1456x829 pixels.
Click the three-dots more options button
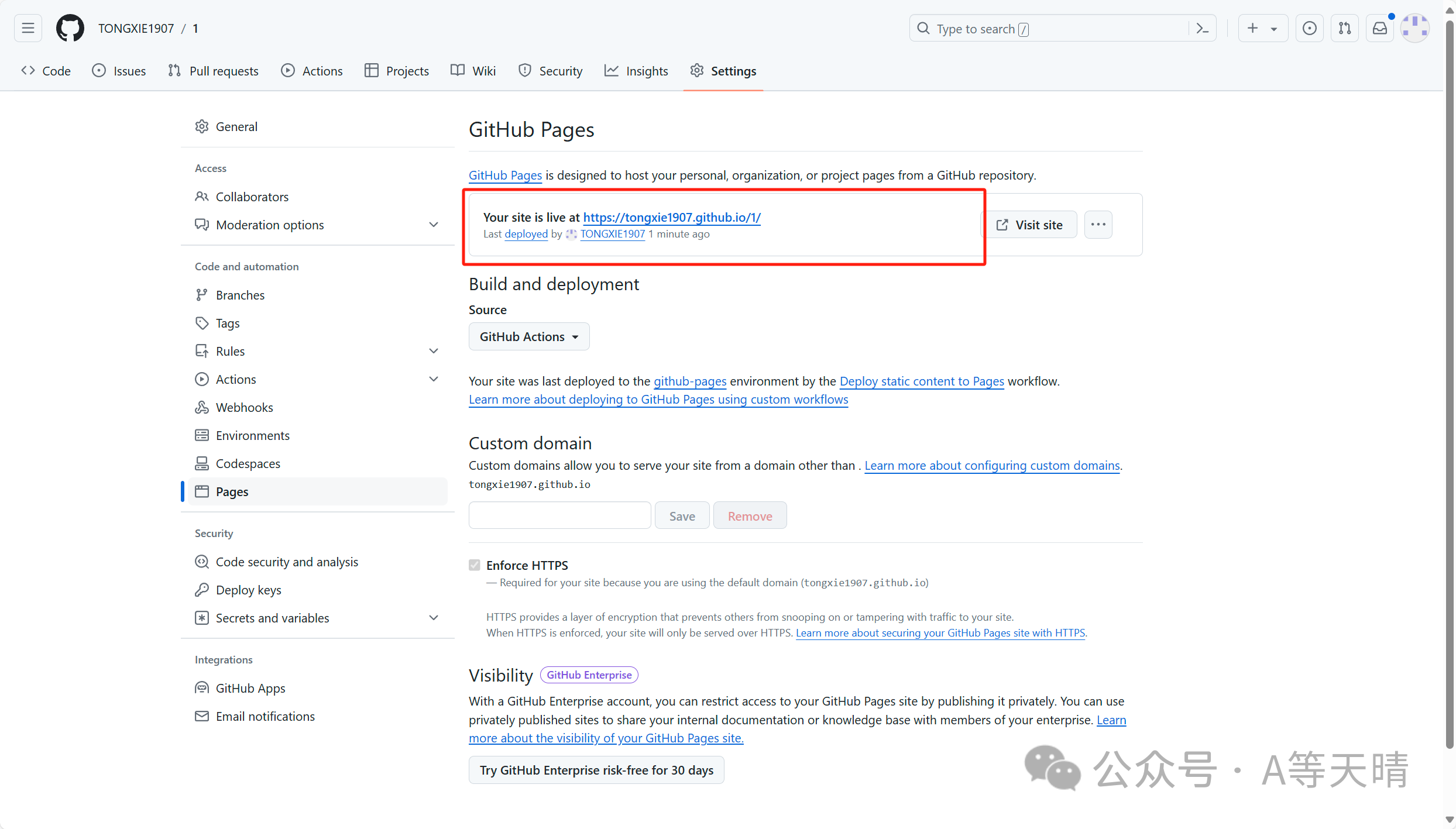[1098, 224]
